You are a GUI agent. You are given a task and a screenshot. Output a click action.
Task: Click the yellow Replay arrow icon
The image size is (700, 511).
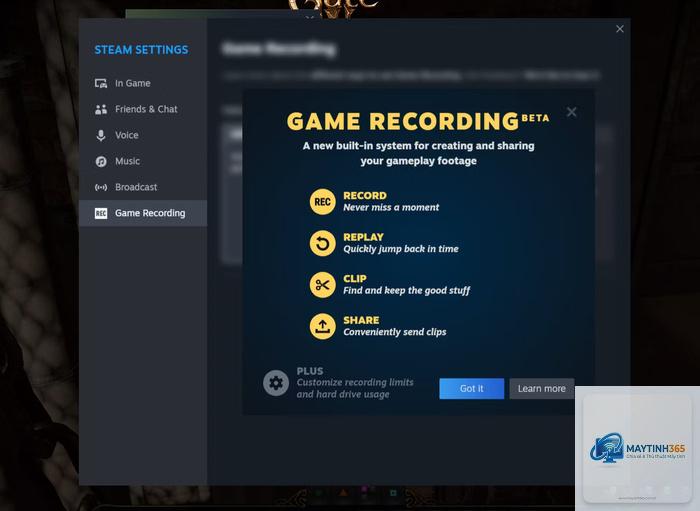click(322, 243)
